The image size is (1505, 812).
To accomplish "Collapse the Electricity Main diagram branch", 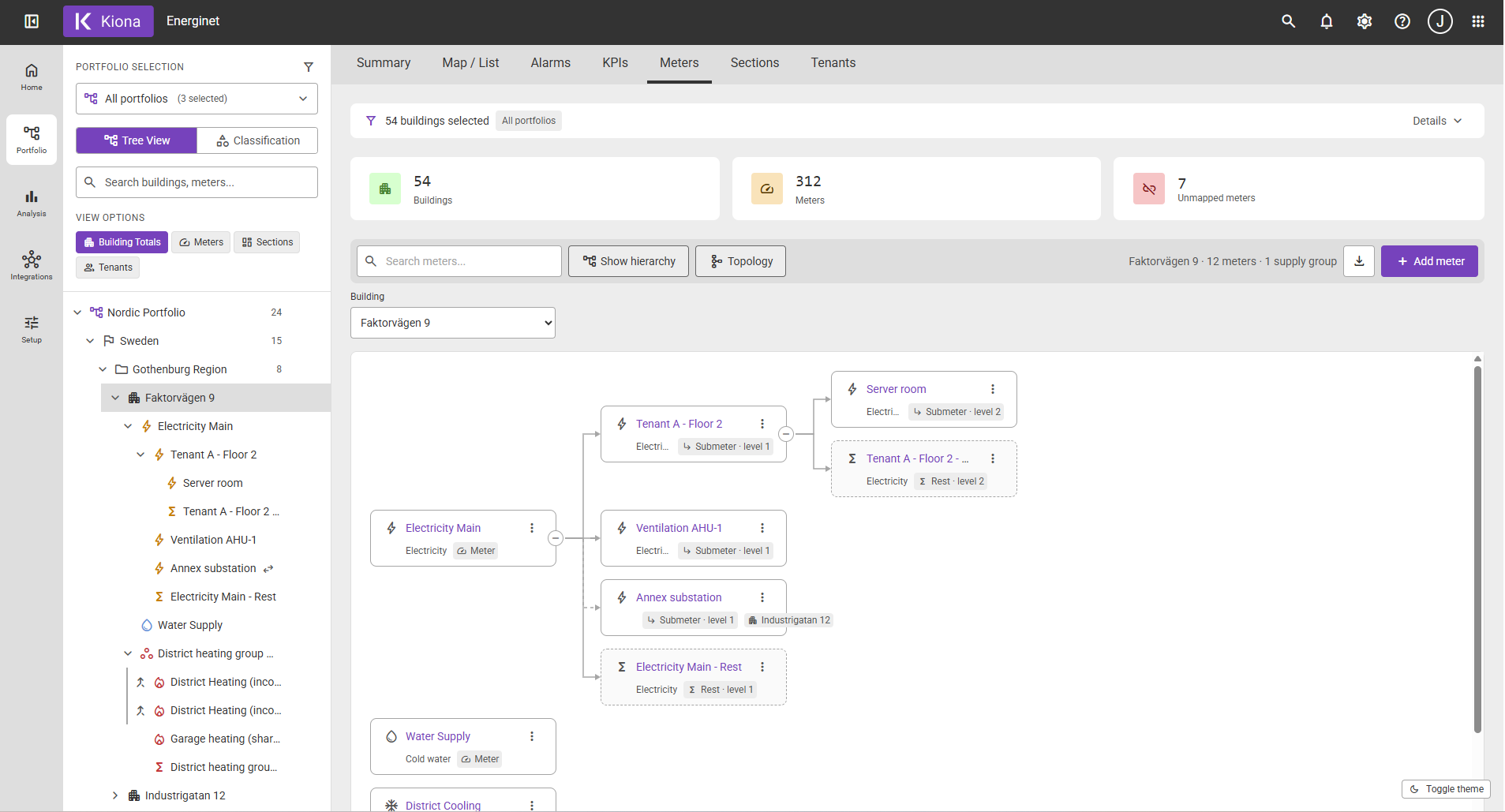I will (x=556, y=538).
